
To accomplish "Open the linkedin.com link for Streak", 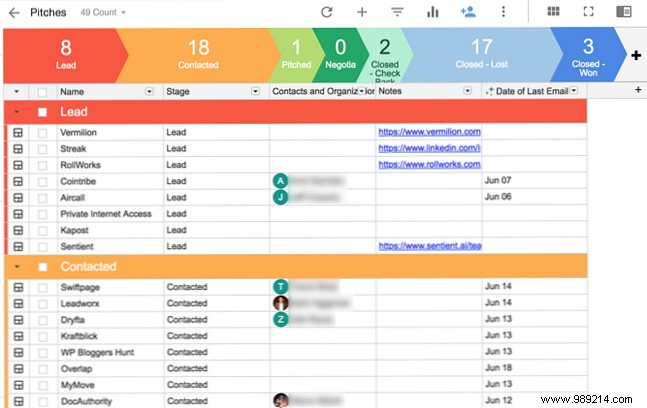I will (x=430, y=148).
